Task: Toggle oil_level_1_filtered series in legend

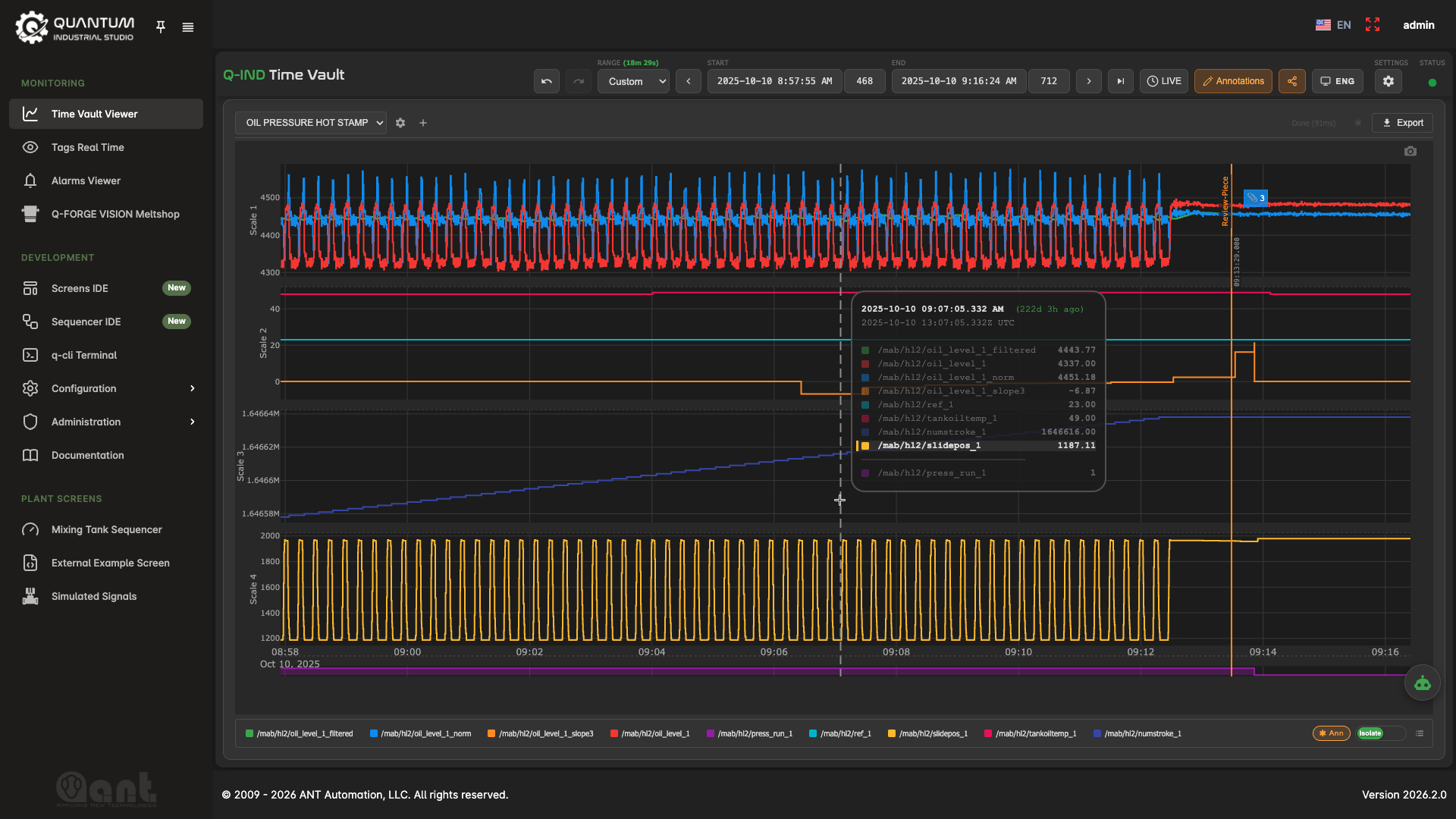Action: [x=300, y=733]
